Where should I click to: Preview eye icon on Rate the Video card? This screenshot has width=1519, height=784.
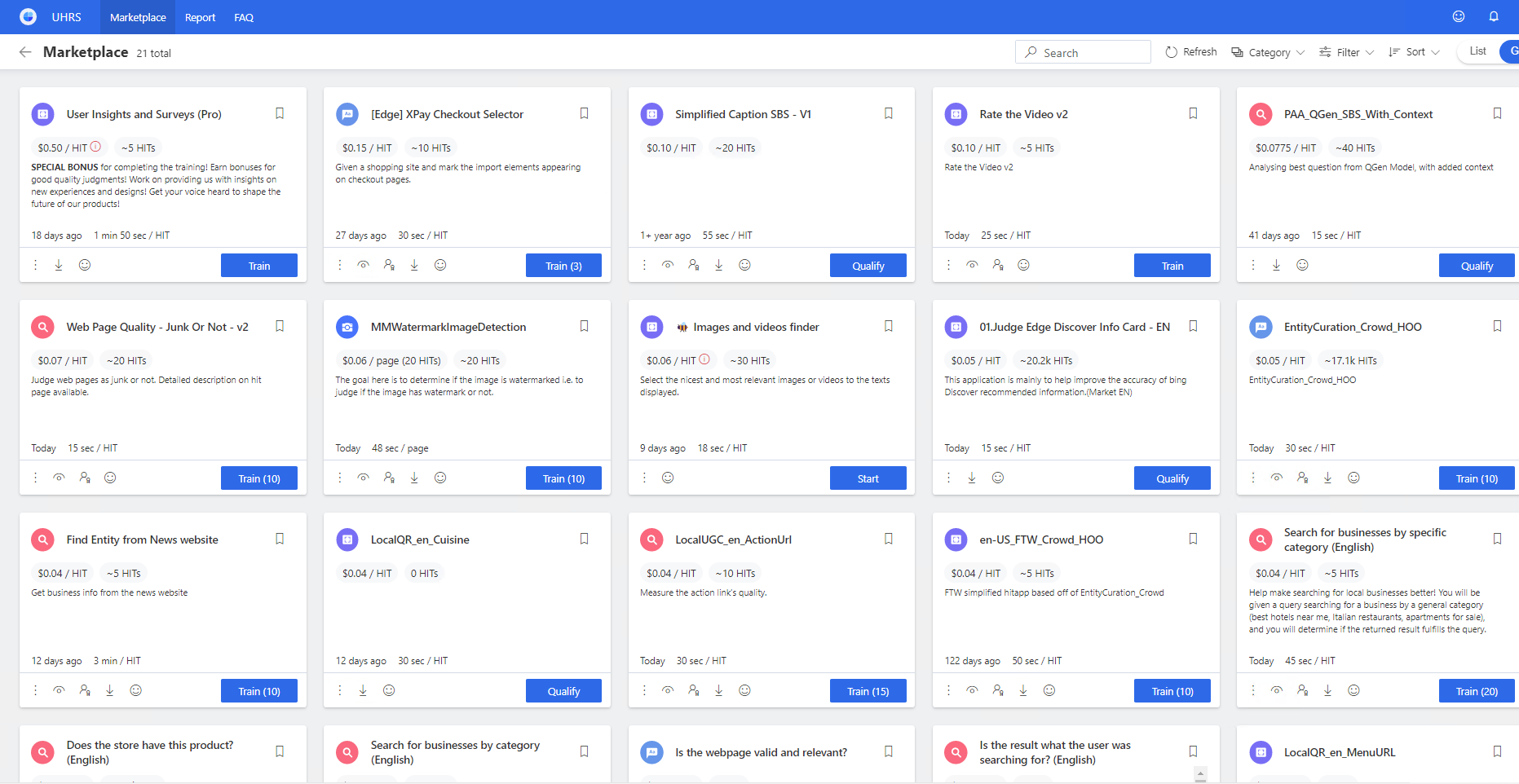[x=972, y=265]
